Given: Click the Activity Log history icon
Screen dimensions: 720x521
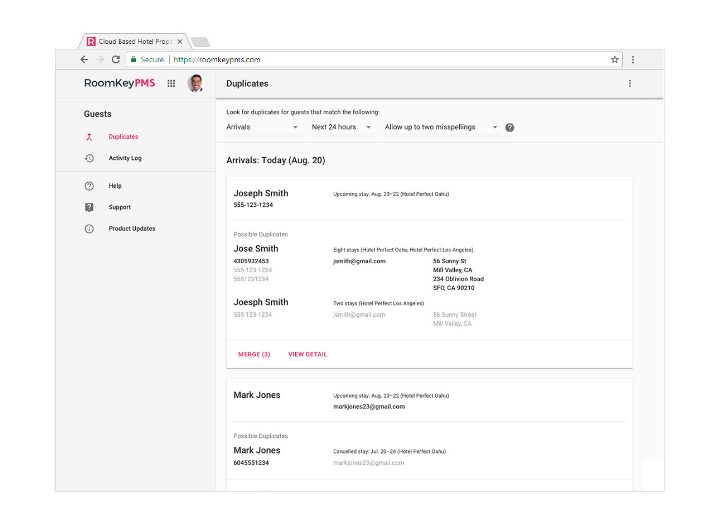Looking at the screenshot, I should (89, 158).
